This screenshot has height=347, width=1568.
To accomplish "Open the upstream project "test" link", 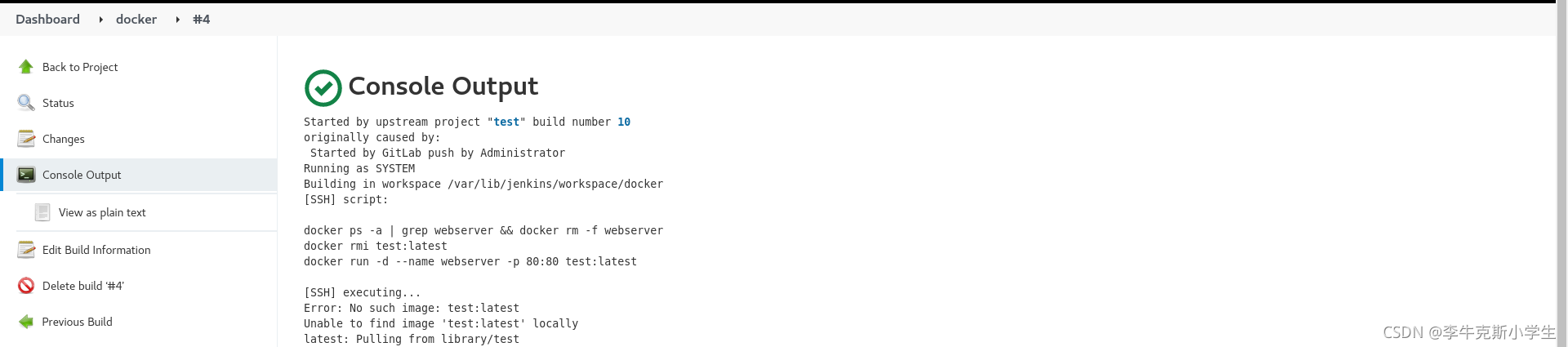I will click(506, 122).
